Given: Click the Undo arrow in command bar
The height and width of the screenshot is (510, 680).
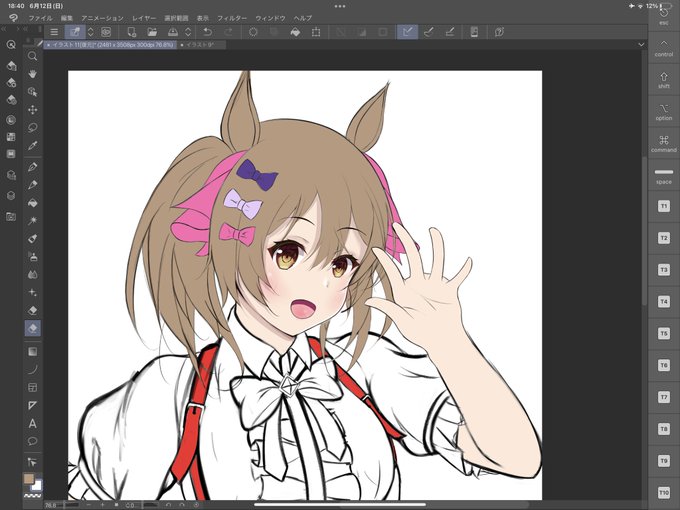Looking at the screenshot, I should [x=208, y=32].
